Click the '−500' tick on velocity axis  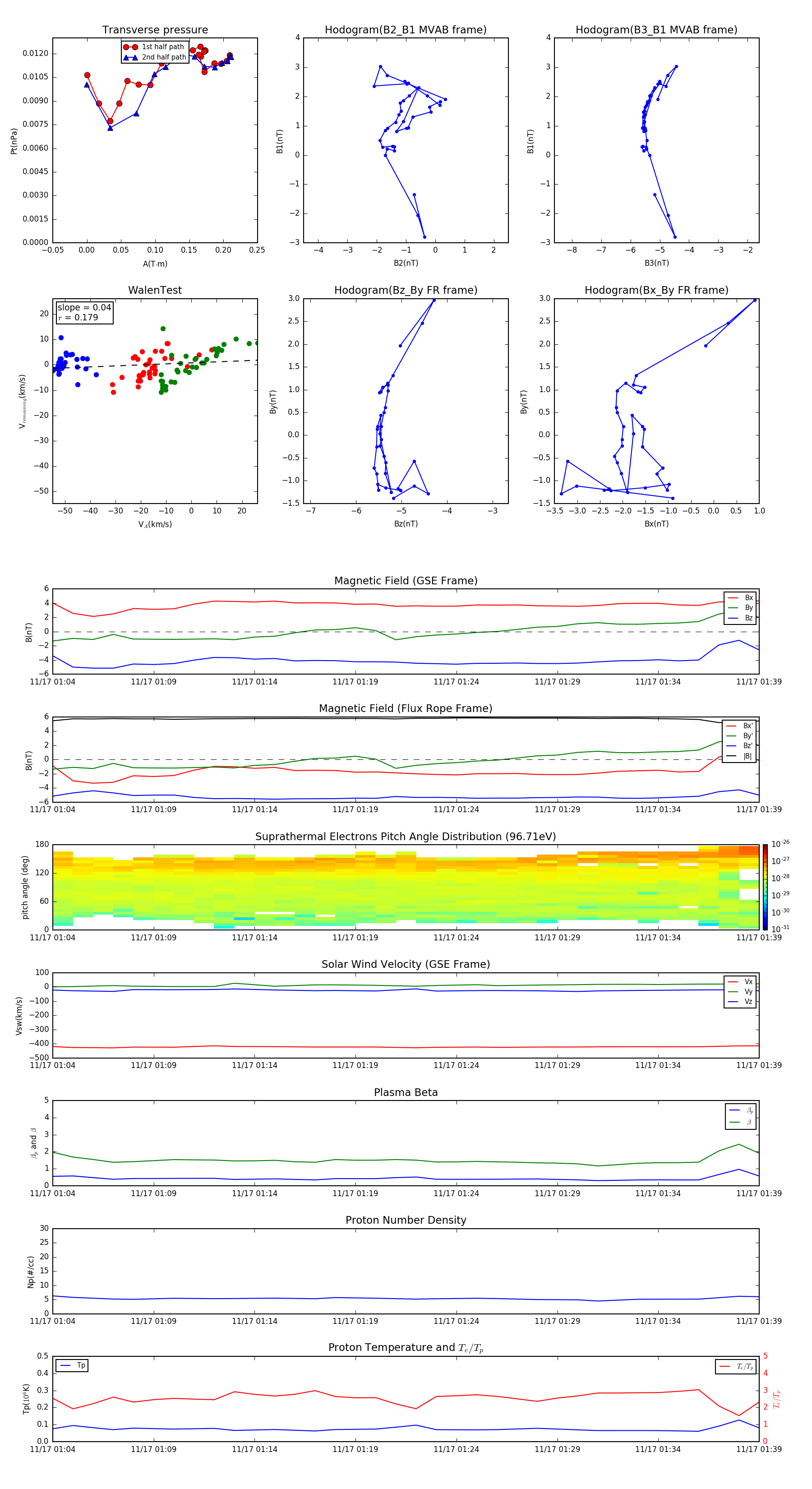pyautogui.click(x=38, y=1058)
